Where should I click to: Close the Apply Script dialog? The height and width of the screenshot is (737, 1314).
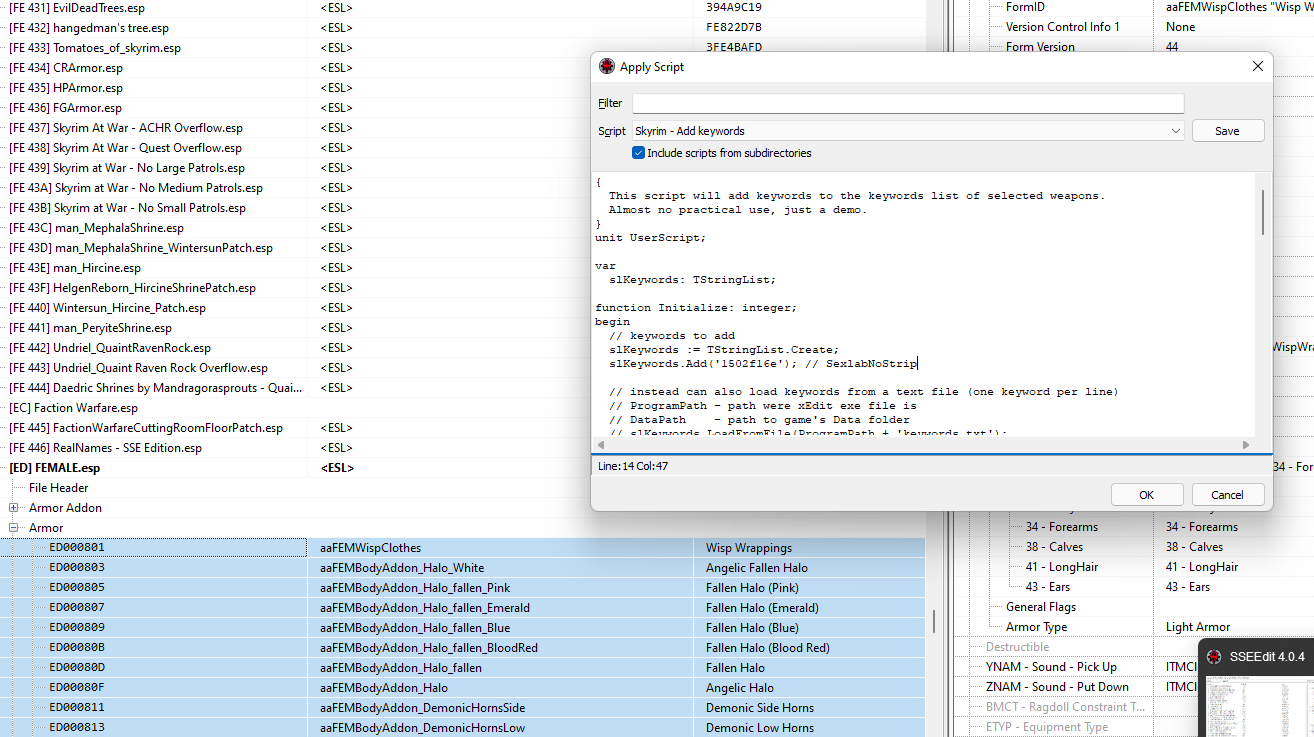click(1258, 67)
